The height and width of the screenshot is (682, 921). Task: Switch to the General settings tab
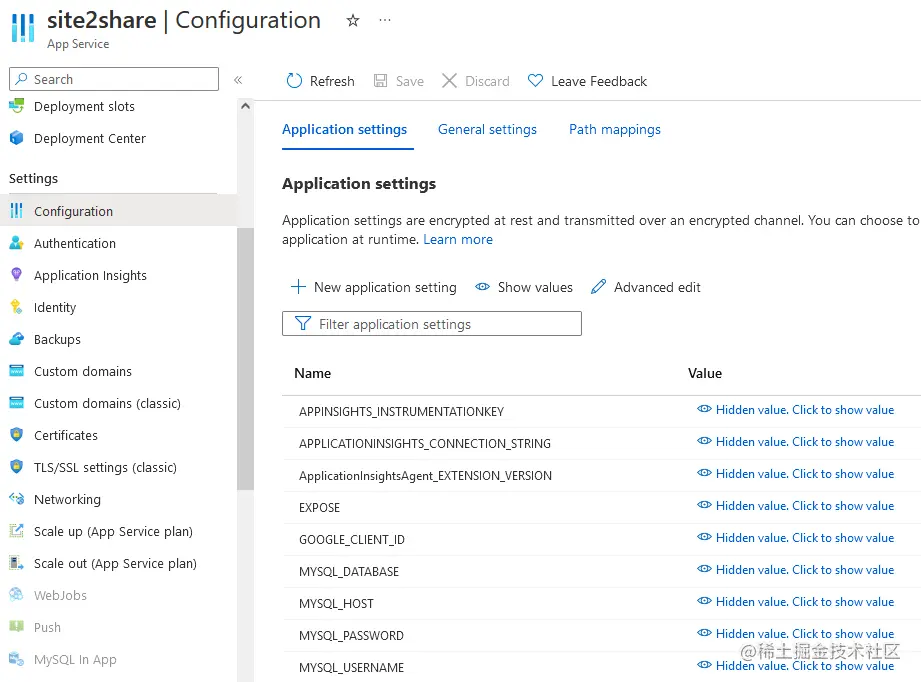tap(487, 129)
